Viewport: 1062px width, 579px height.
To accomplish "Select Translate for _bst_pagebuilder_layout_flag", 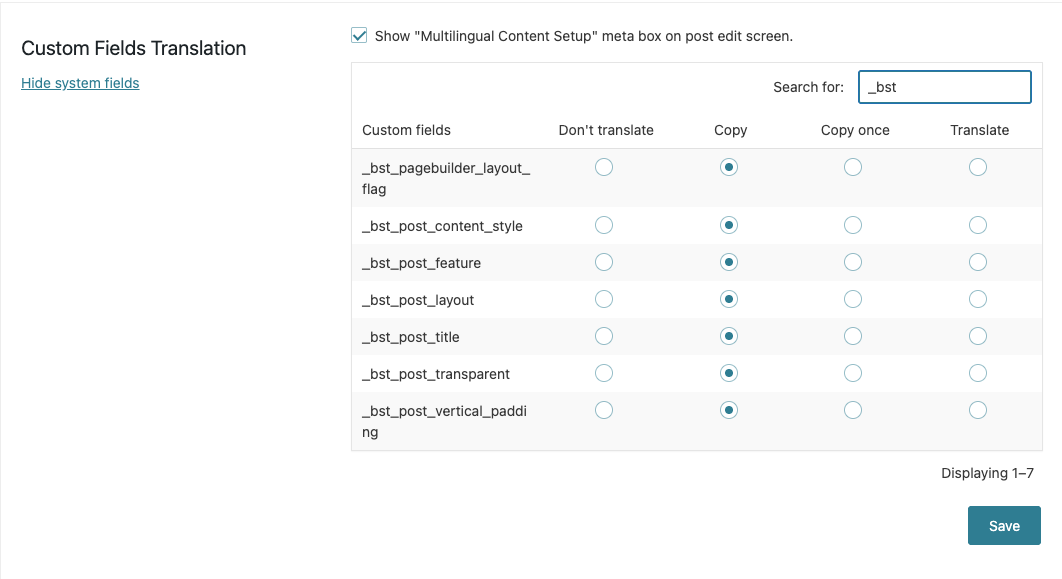I will click(x=978, y=168).
